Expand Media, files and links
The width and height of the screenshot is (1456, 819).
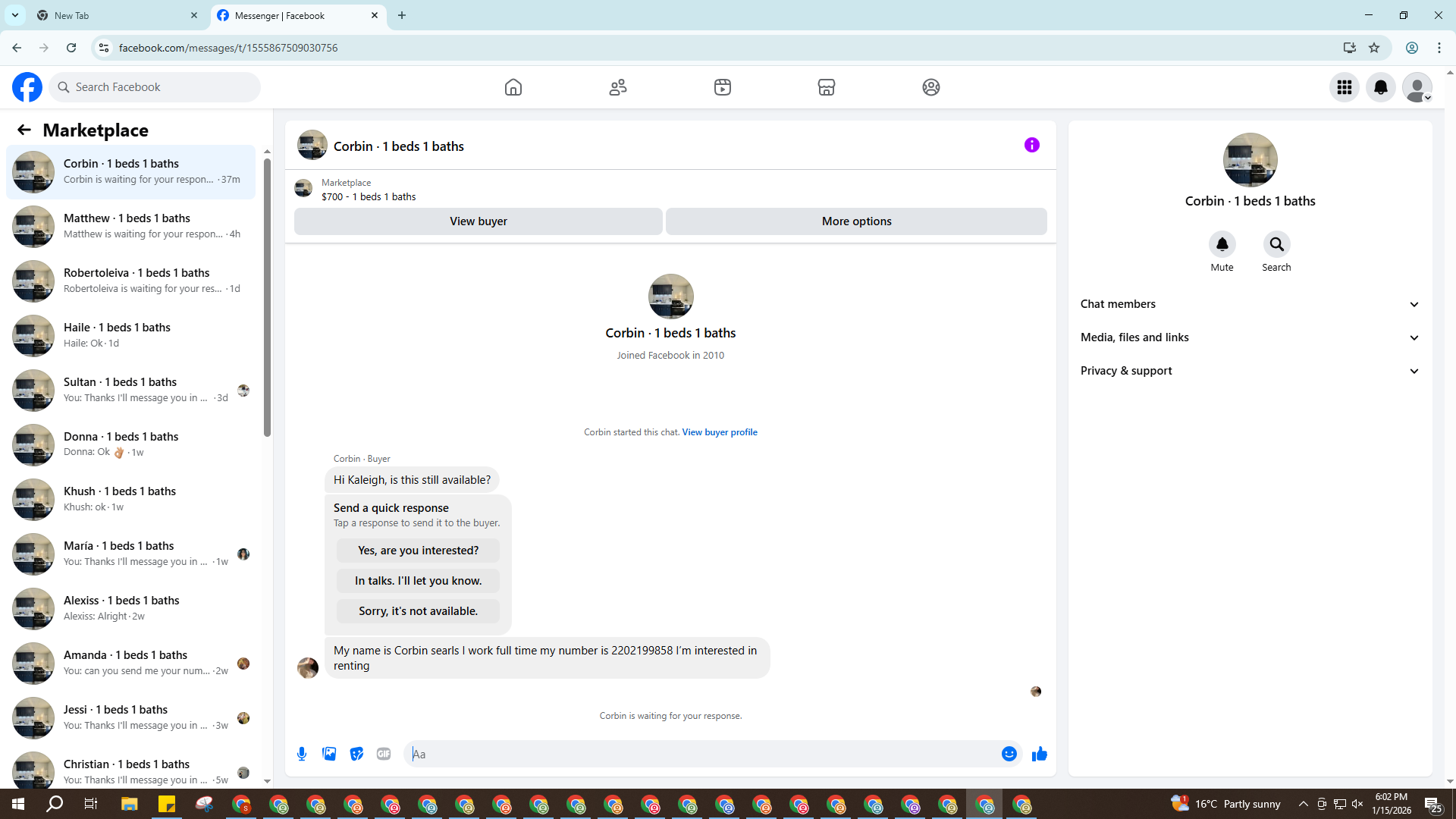click(x=1250, y=337)
